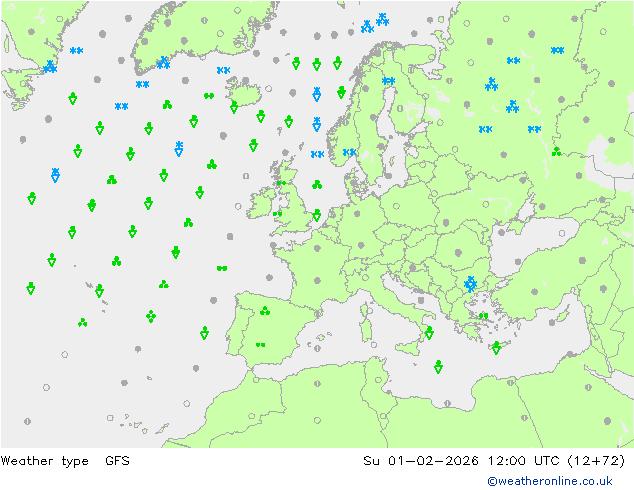Open the weatheronline.co.uk link
Screen dimensions: 634x490
click(x=549, y=481)
